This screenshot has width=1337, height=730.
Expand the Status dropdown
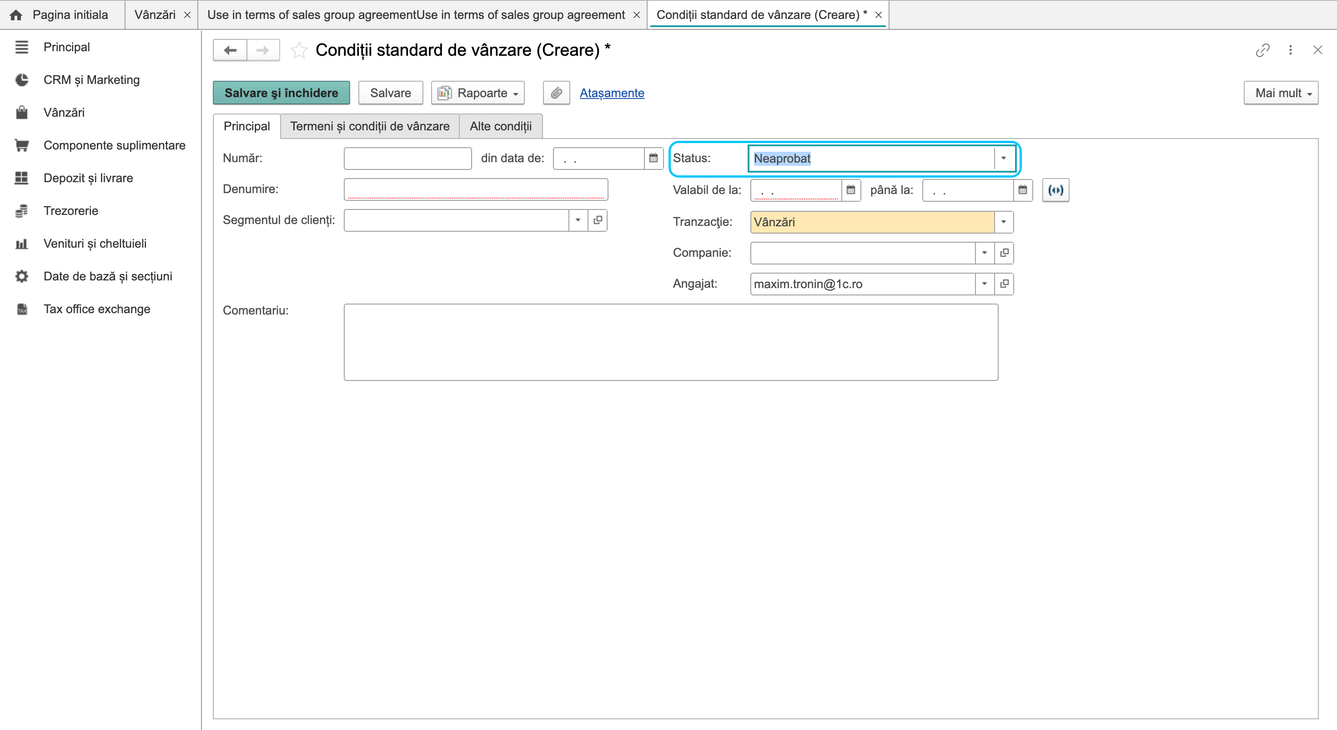coord(1004,158)
